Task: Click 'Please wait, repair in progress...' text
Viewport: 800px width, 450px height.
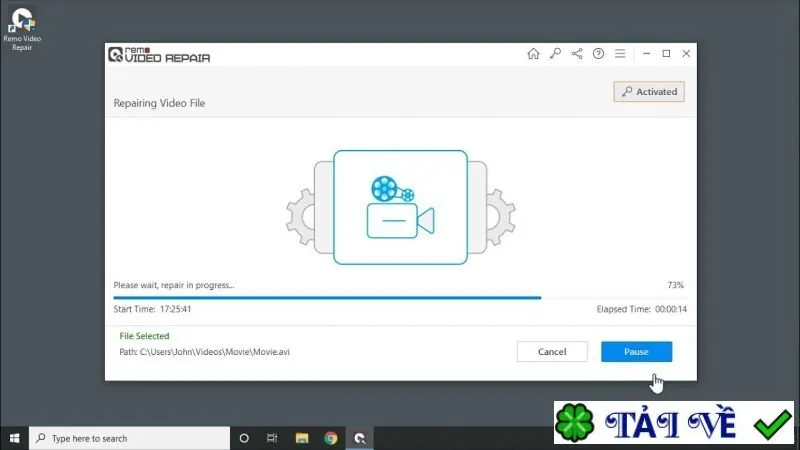Action: 174,285
